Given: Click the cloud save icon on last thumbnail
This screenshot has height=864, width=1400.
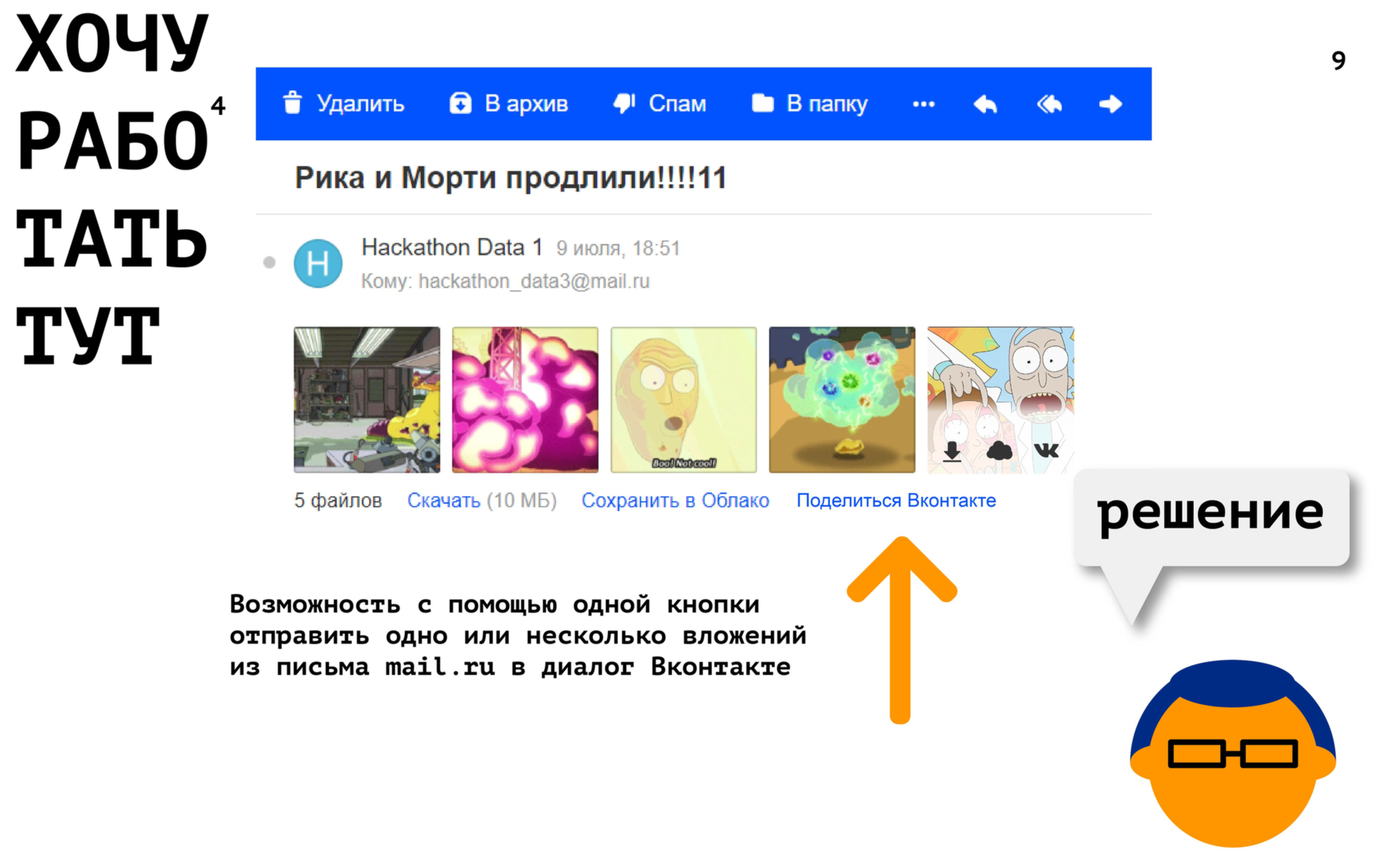Looking at the screenshot, I should tap(999, 451).
